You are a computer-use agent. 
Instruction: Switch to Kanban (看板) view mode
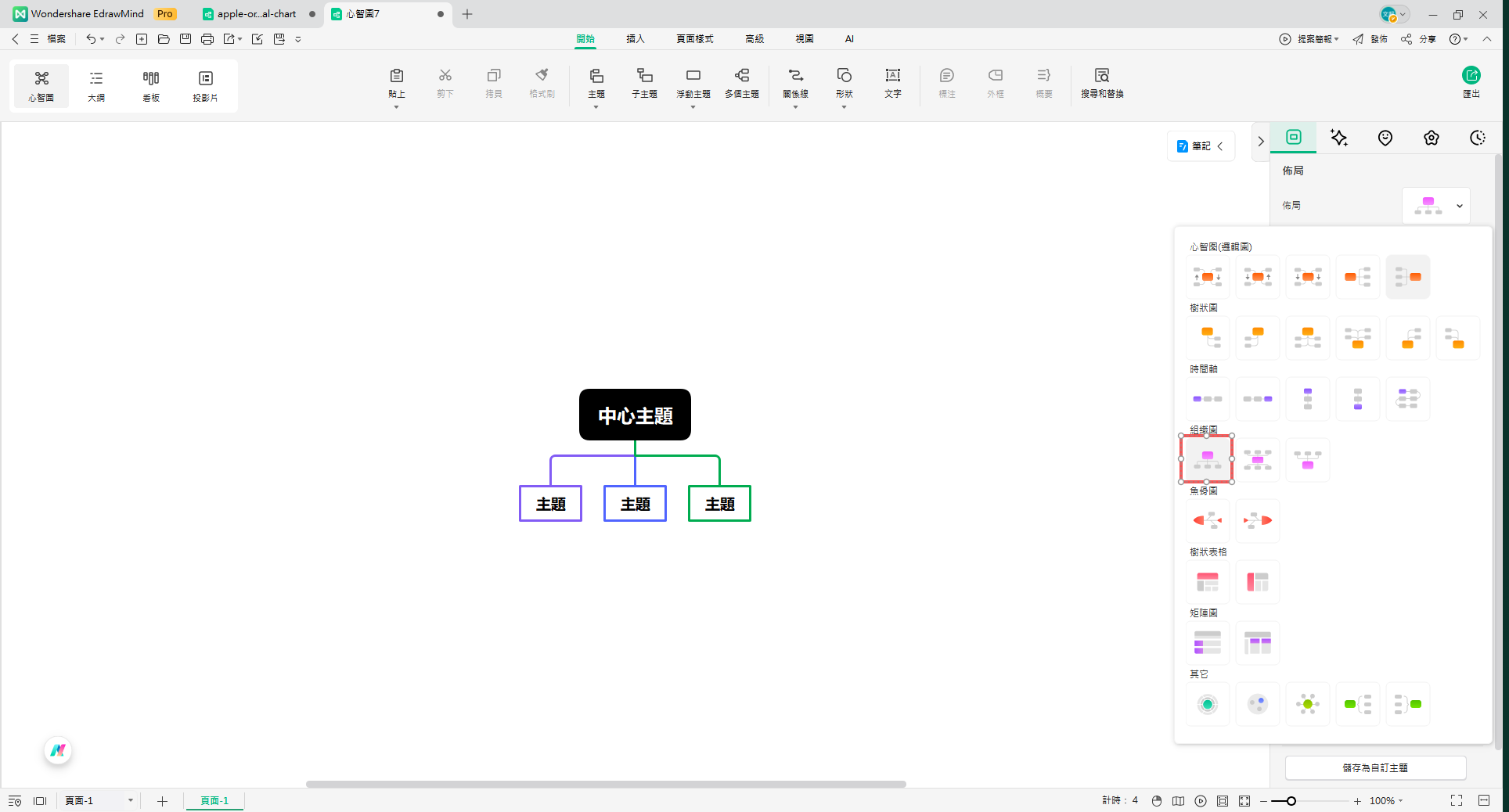pos(151,85)
